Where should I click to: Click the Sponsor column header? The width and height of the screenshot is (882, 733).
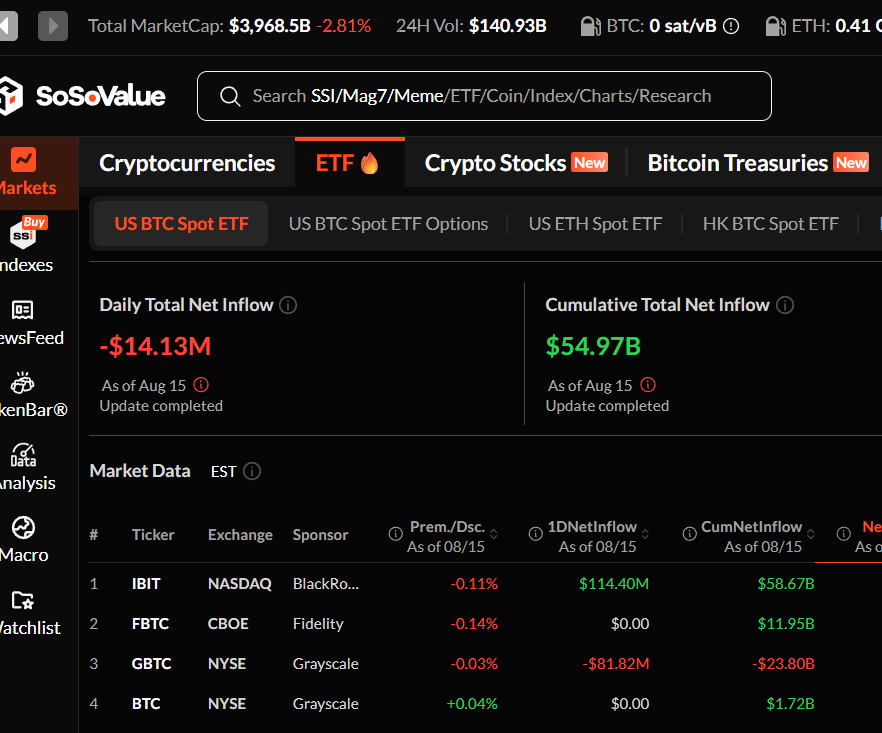[x=320, y=534]
